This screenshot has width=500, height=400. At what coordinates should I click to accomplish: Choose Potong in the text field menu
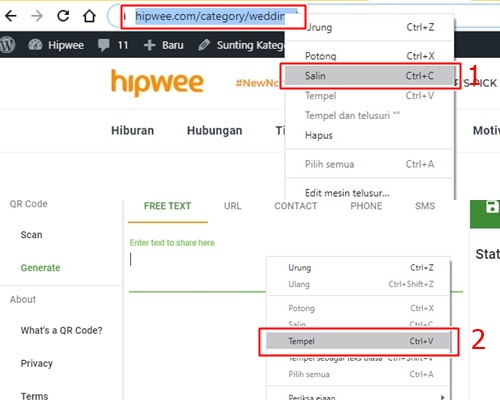[358, 308]
